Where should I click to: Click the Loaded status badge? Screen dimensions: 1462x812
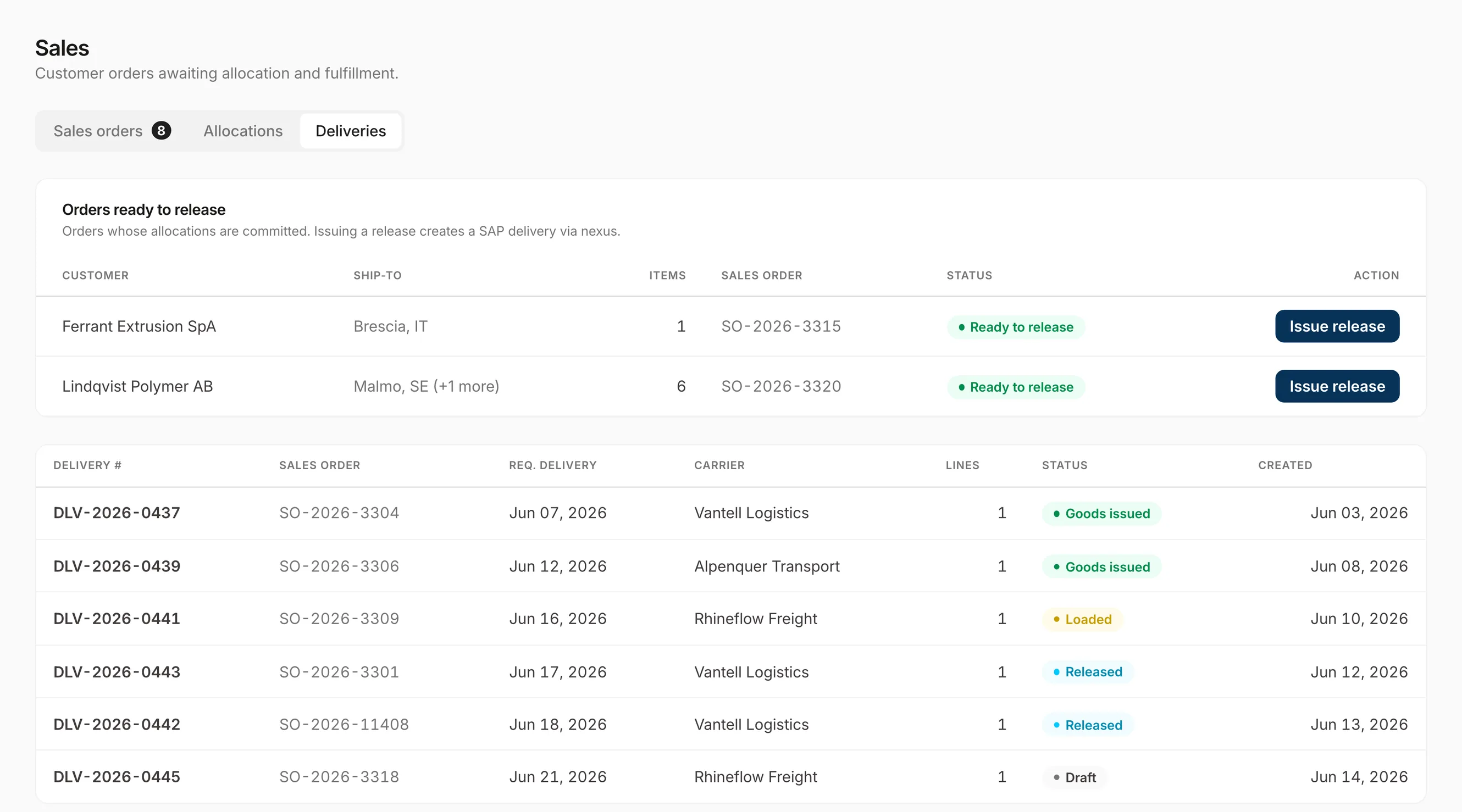(1082, 619)
